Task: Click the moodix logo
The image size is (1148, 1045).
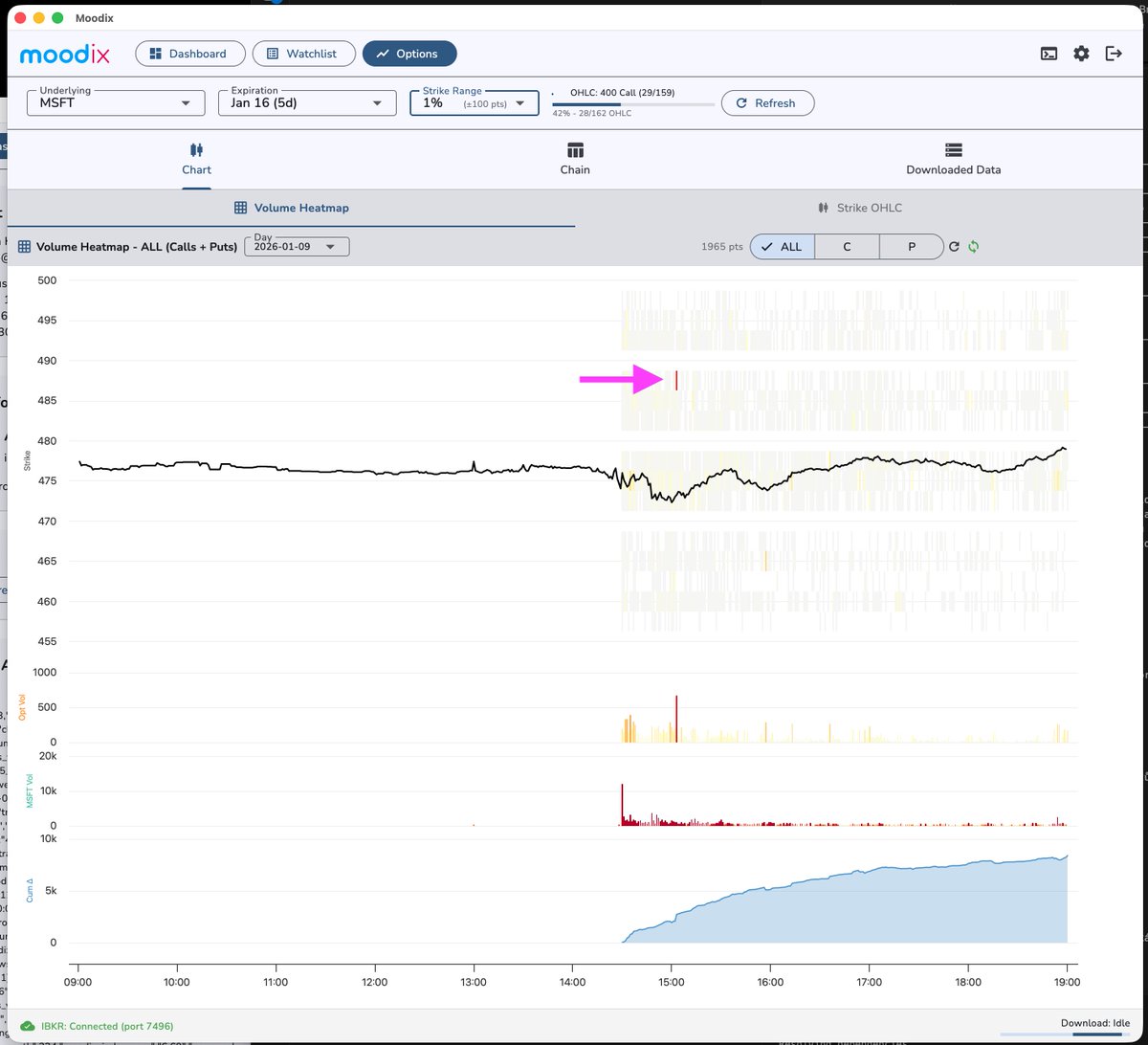Action: [x=65, y=54]
